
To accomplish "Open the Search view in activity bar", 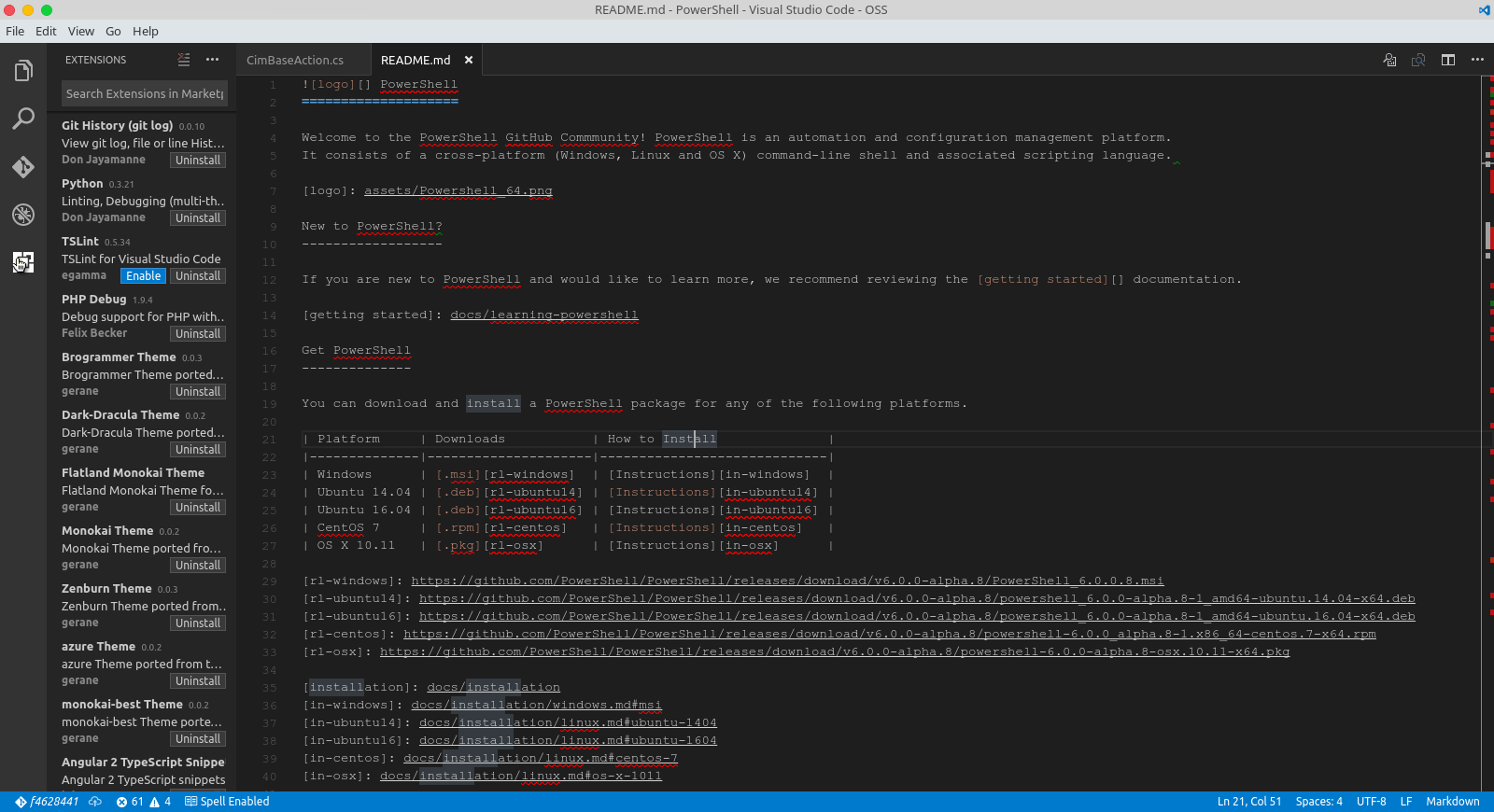I will [x=23, y=119].
